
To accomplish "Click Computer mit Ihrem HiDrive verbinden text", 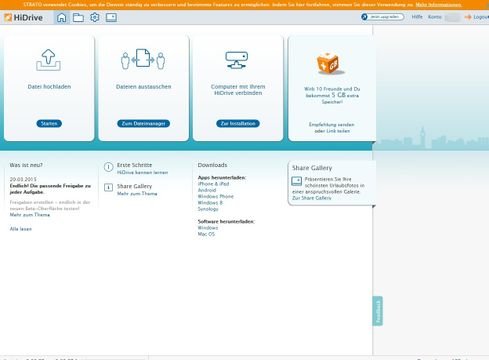I will [x=238, y=90].
